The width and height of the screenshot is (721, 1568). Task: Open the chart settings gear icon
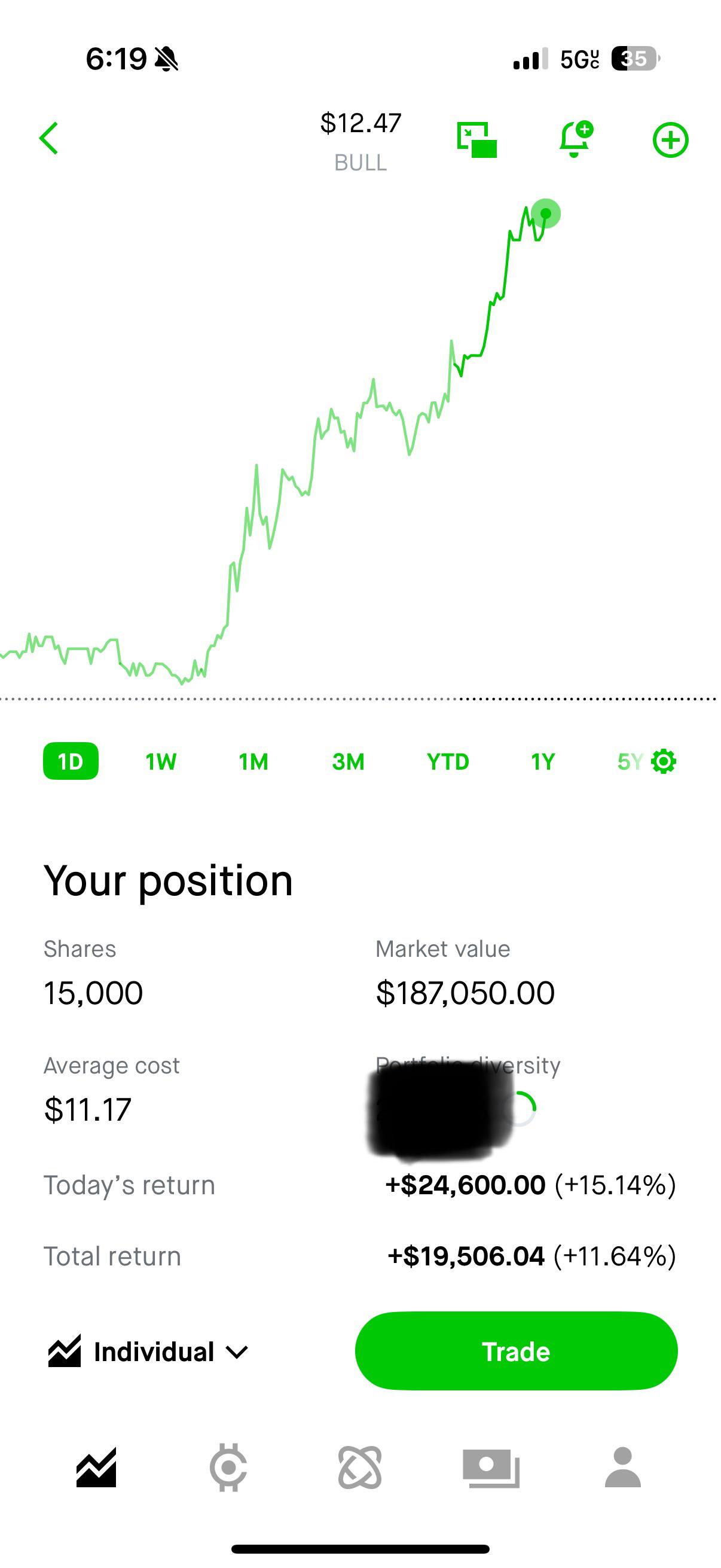coord(664,761)
